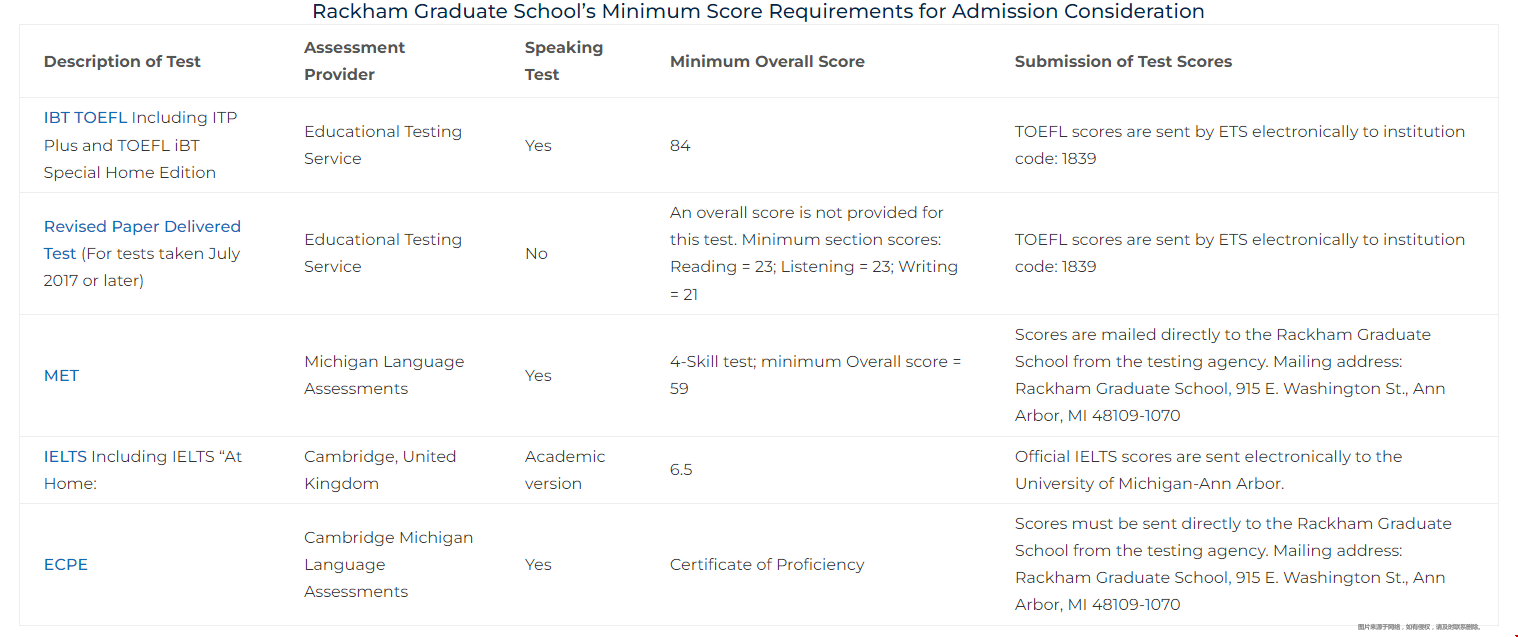
Task: Click the Official IELTS scores submission text
Action: click(1208, 470)
